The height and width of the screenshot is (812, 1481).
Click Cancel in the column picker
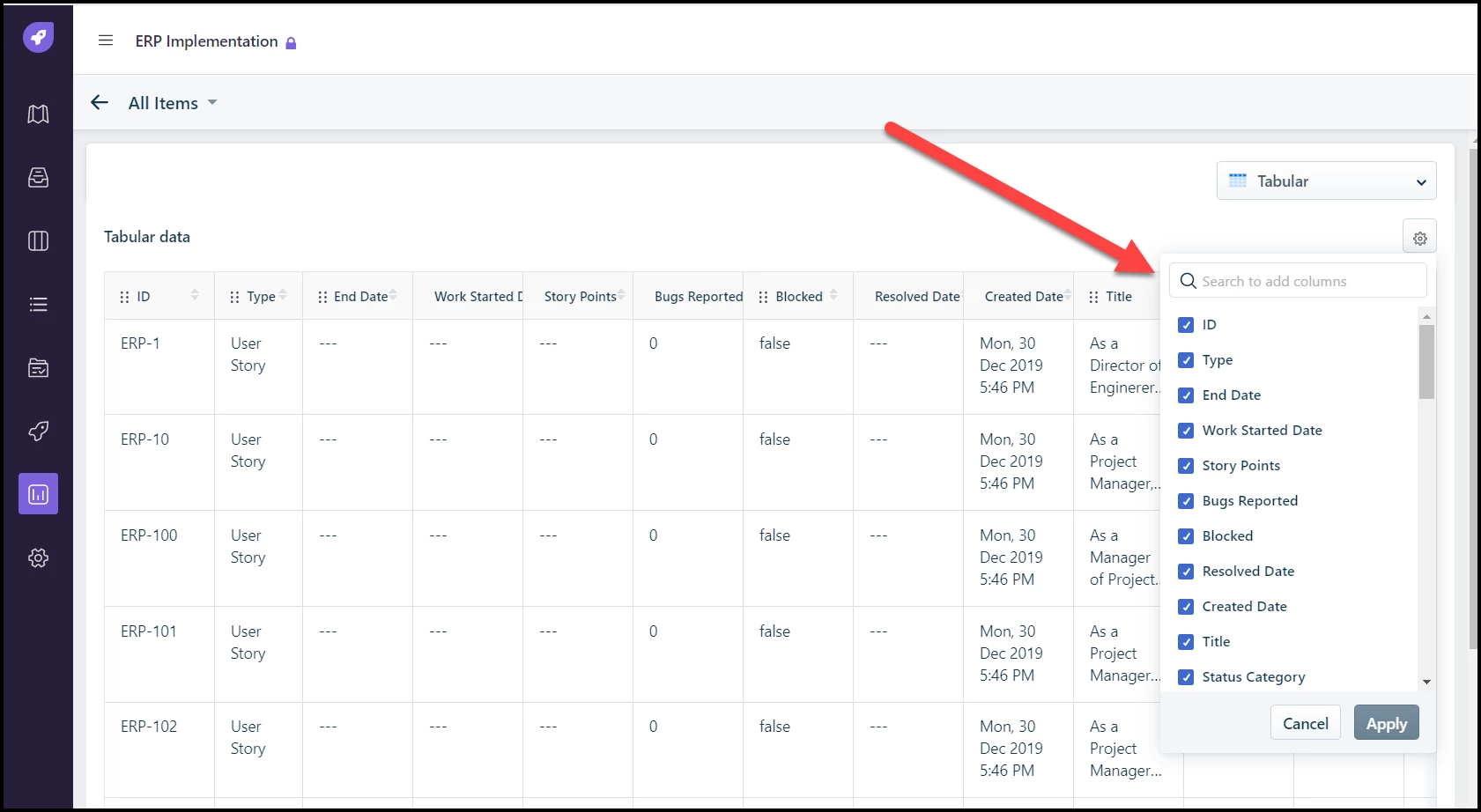point(1305,723)
